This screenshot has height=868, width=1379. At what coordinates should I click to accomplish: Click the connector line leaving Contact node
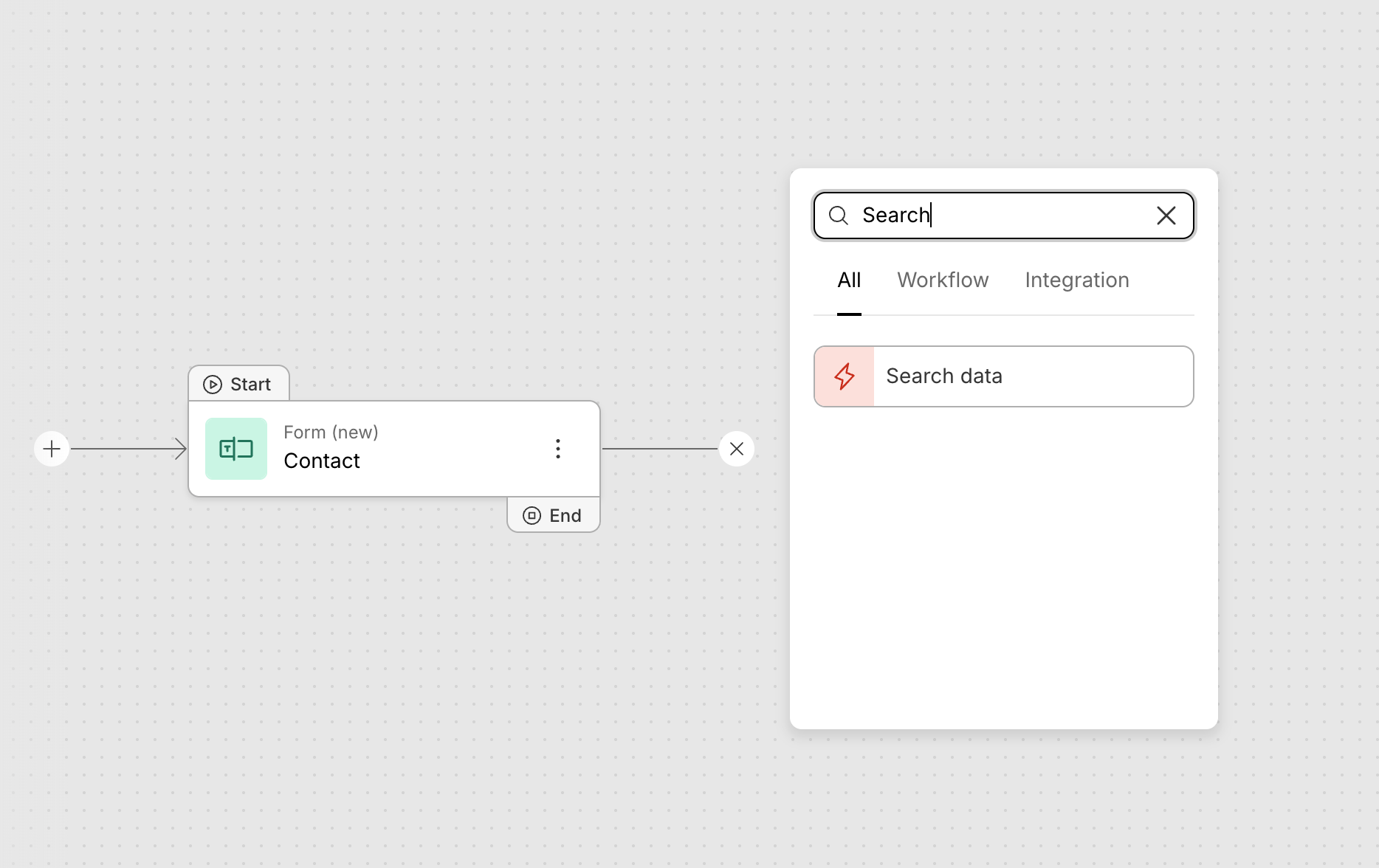(658, 449)
